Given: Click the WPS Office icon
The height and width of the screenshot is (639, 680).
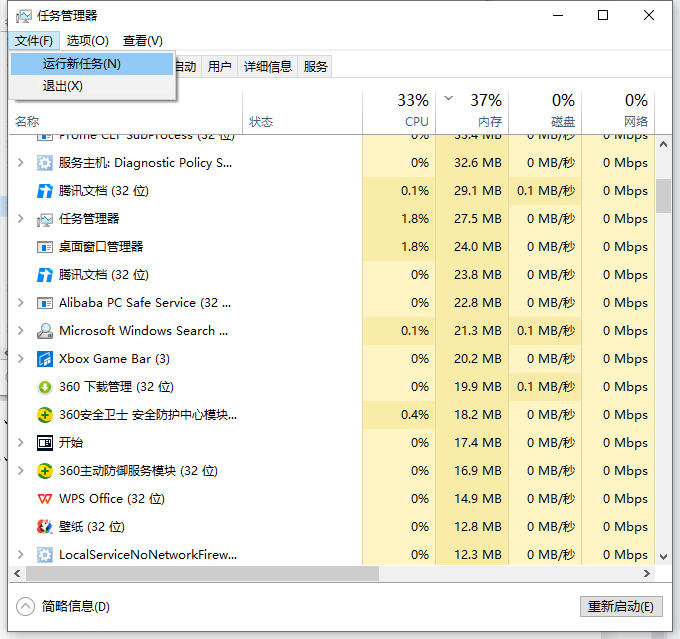Looking at the screenshot, I should (45, 499).
